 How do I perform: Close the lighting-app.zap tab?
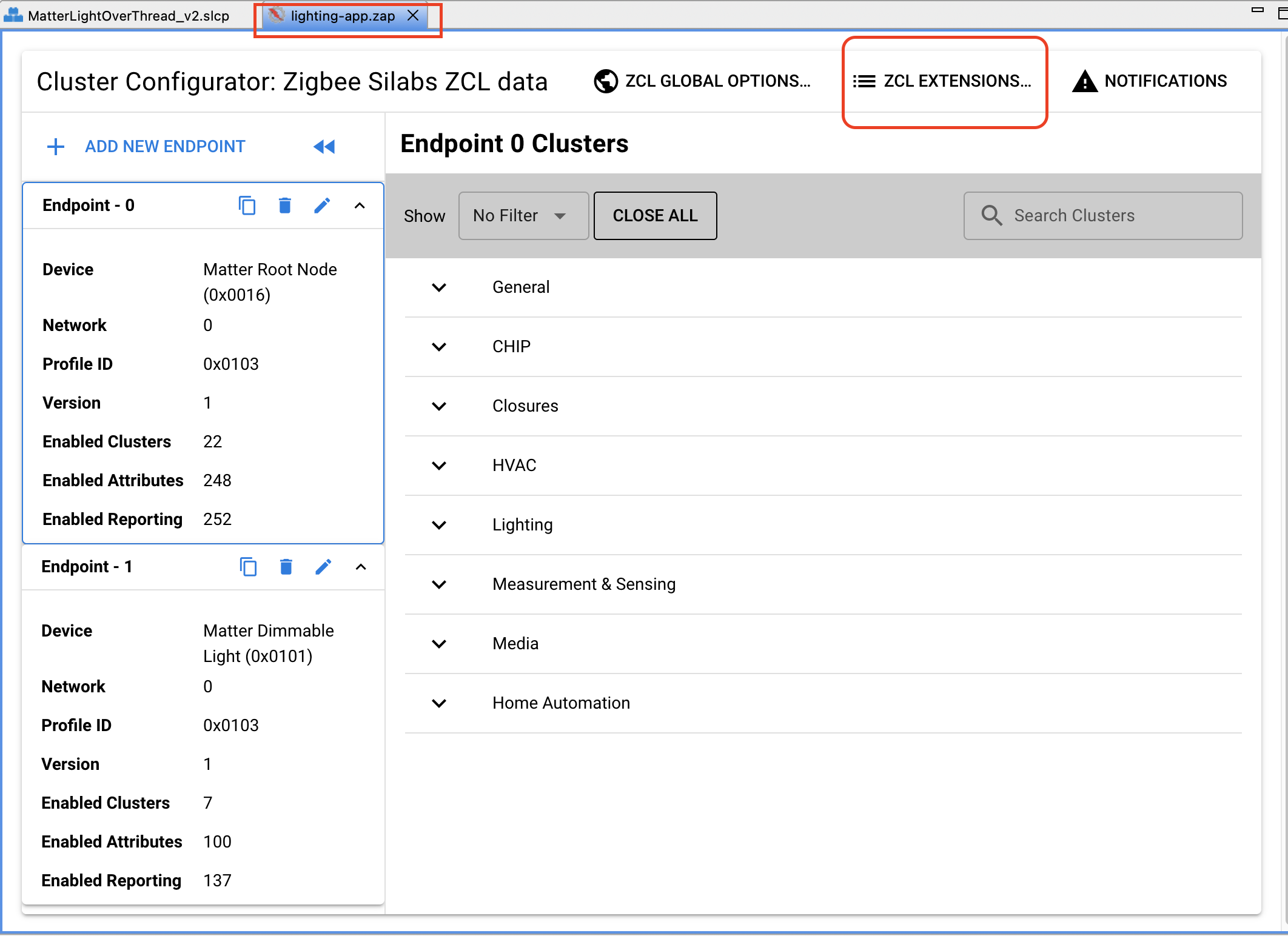413,16
